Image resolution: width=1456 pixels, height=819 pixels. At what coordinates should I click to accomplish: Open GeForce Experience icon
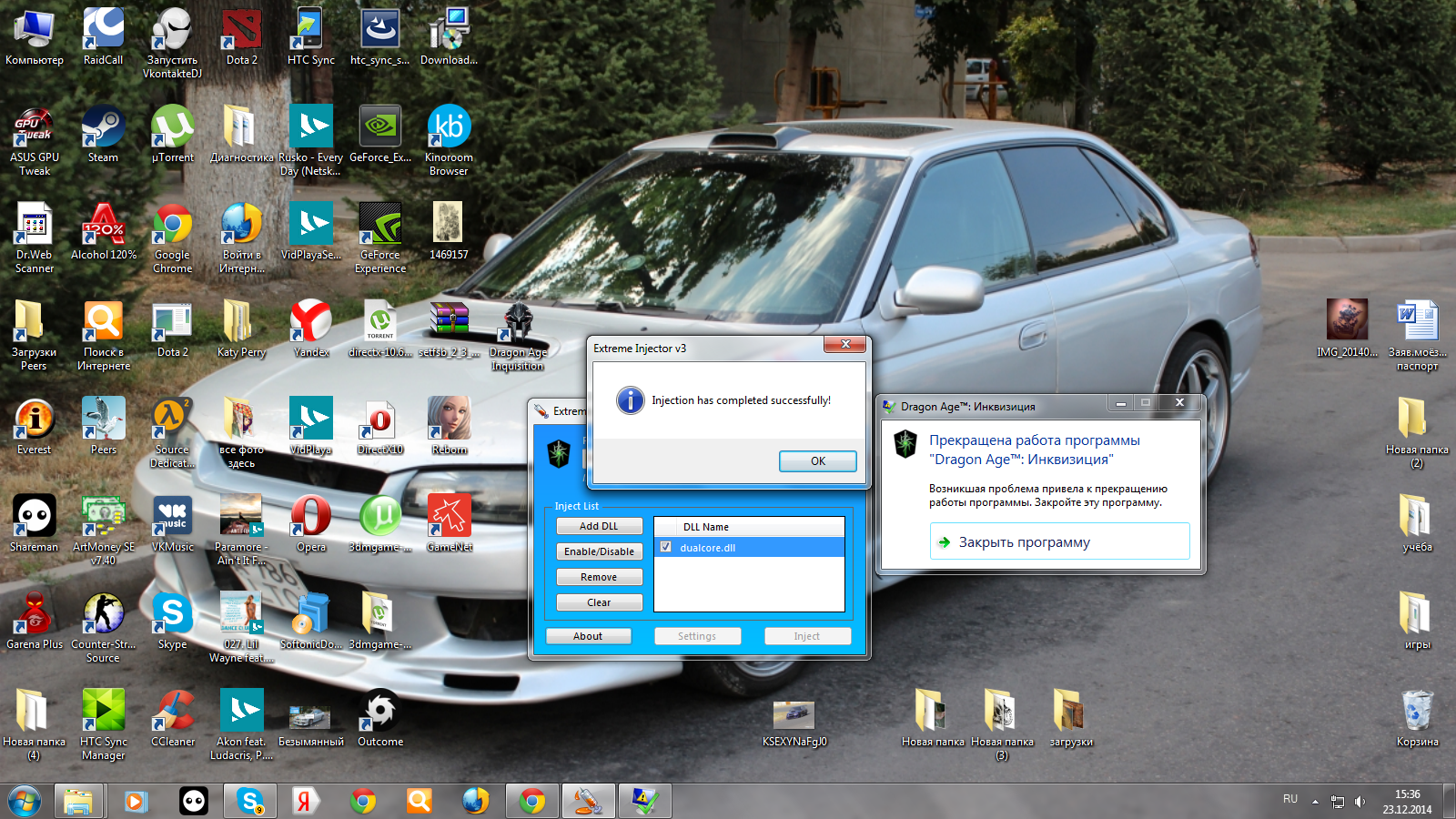click(x=380, y=238)
